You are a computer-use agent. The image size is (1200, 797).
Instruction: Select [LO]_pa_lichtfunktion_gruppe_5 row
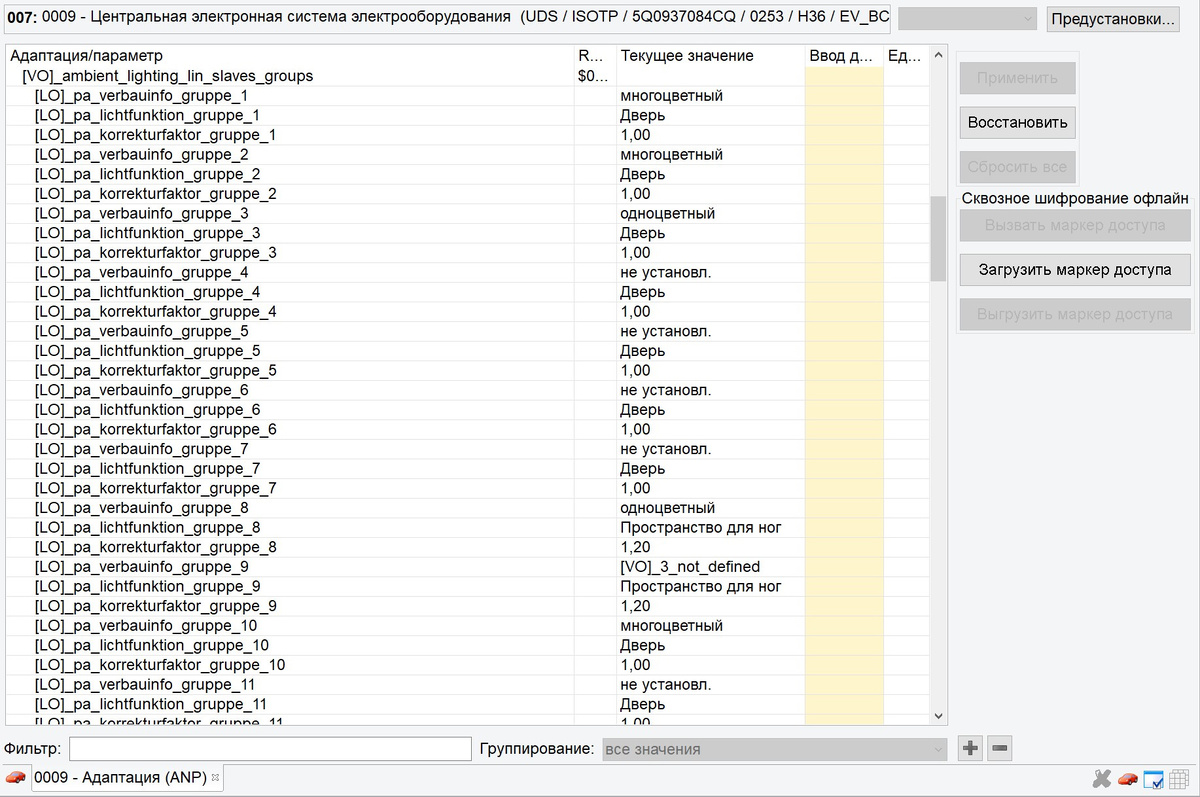coord(467,351)
